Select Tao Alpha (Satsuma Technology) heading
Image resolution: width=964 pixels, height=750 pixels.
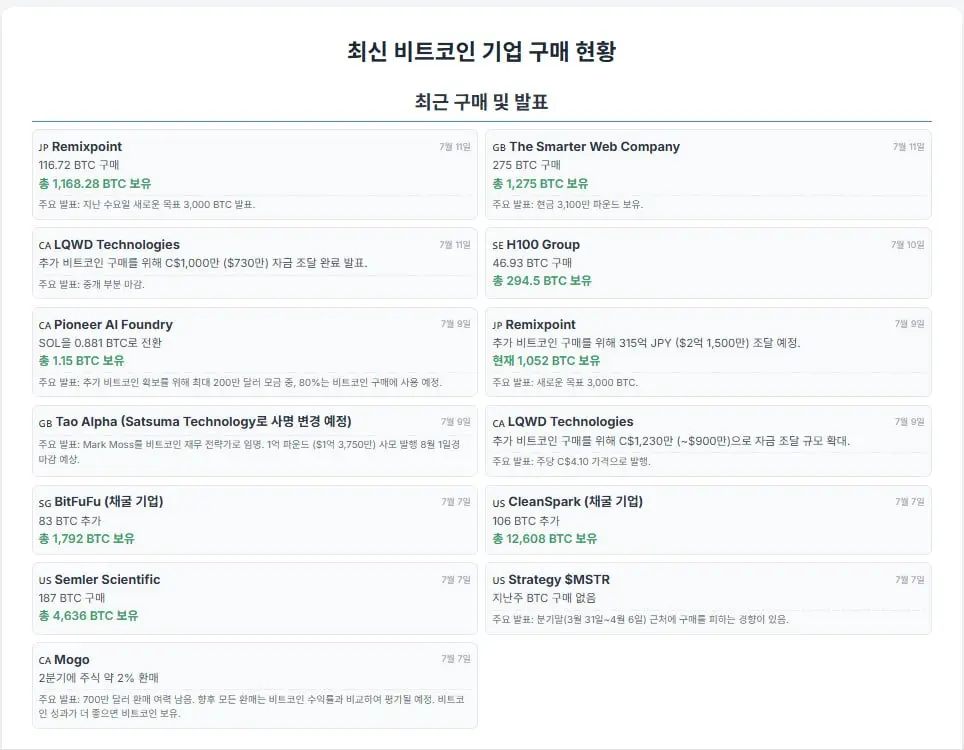point(203,422)
